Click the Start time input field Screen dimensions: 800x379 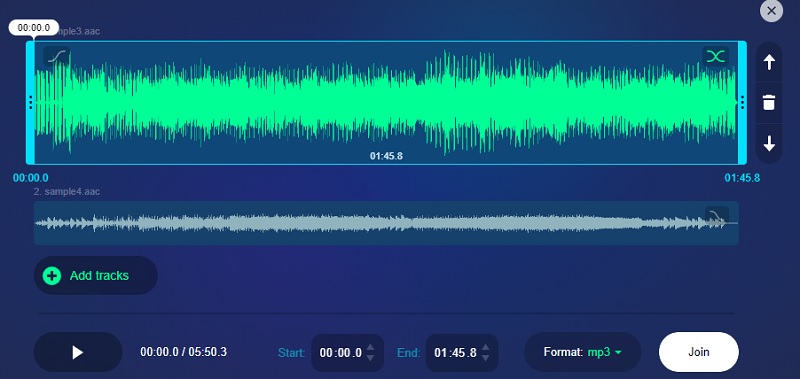click(x=340, y=352)
